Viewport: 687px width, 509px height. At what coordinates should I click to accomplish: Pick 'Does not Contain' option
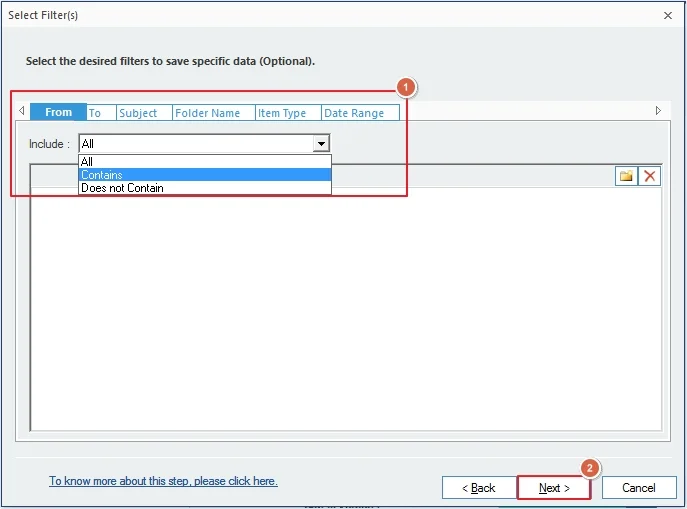tap(205, 188)
